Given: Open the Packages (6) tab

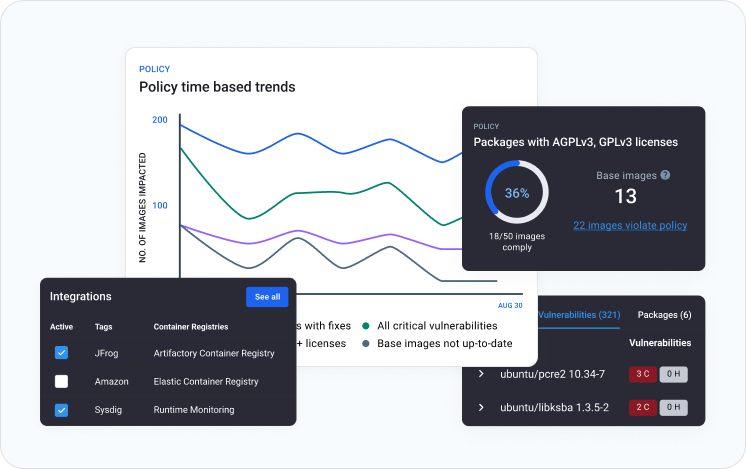Looking at the screenshot, I should pyautogui.click(x=664, y=315).
